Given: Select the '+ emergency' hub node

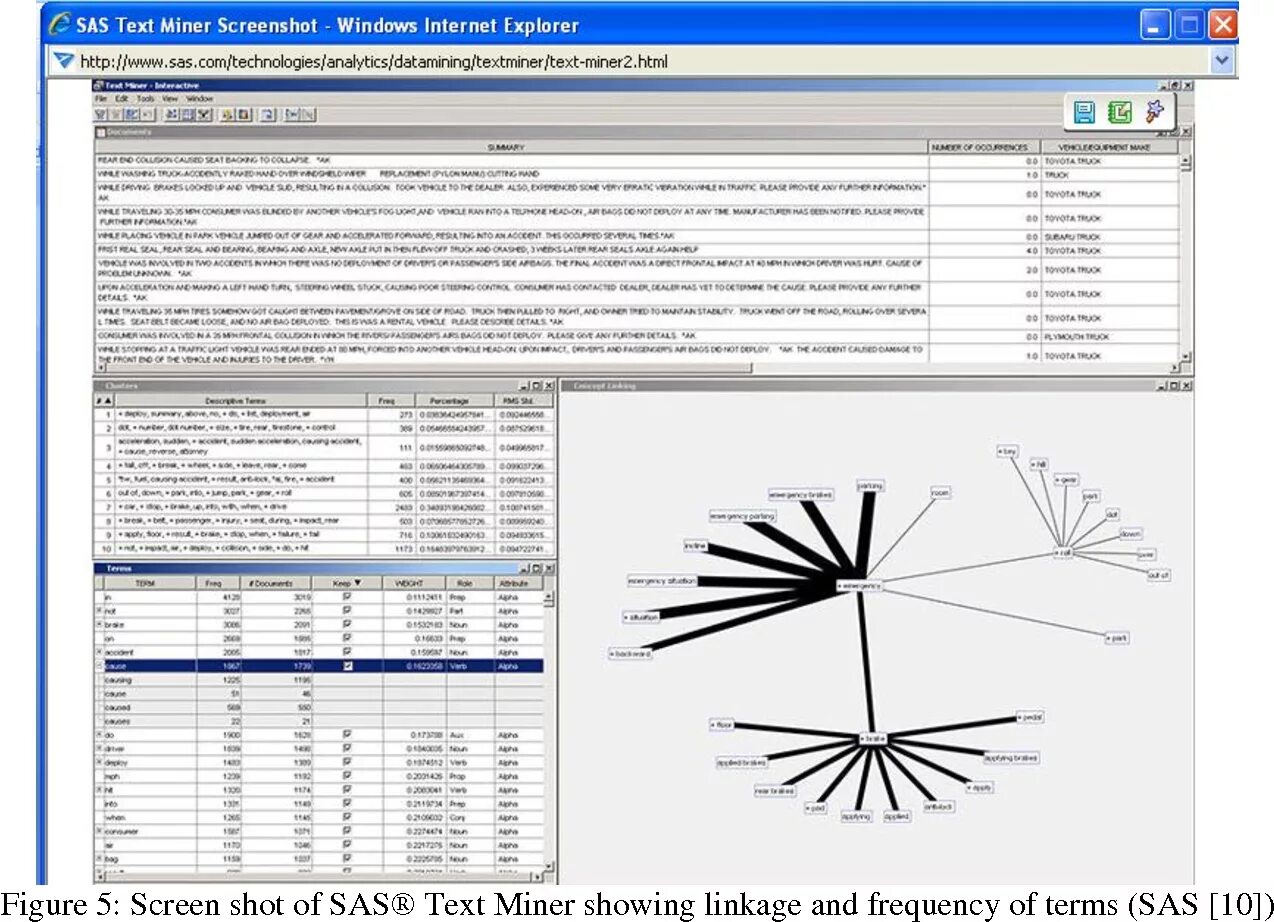Looking at the screenshot, I should (858, 586).
